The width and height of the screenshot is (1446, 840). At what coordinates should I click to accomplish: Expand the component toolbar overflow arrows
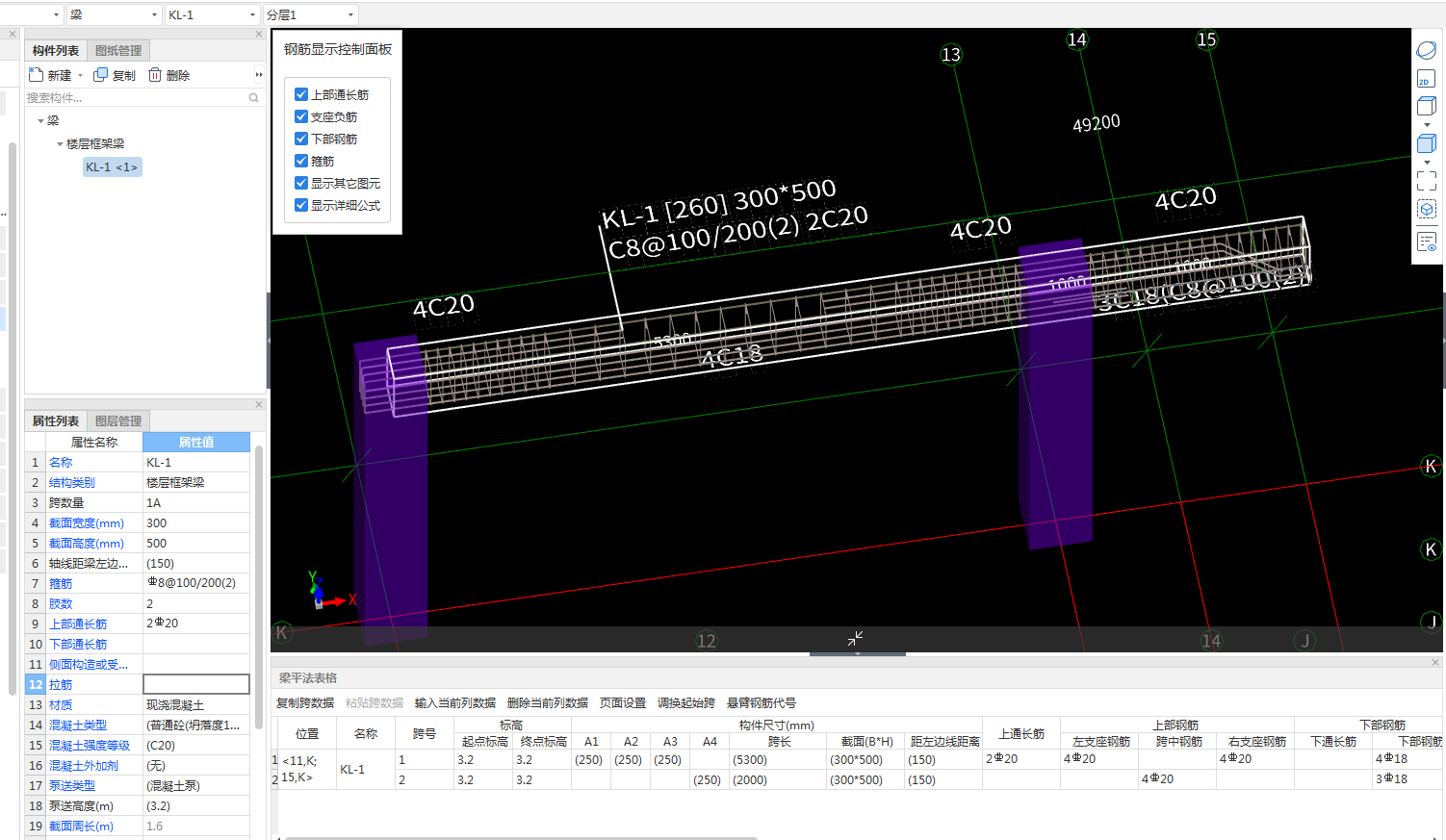point(259,75)
